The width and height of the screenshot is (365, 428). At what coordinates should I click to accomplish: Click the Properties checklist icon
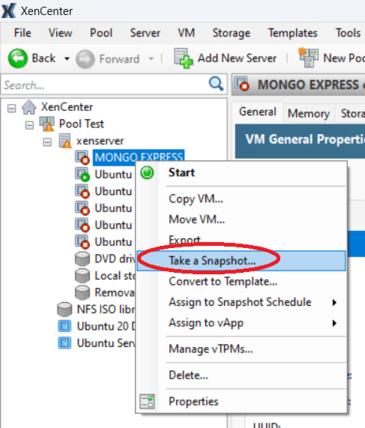tap(147, 401)
